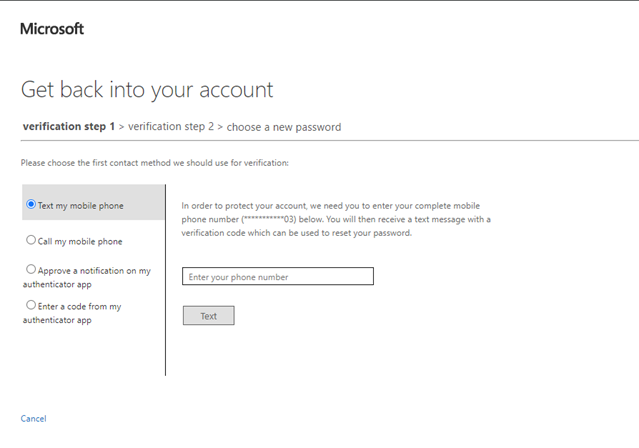Select 'Approve a notification on my authenticator app' radio
Screen dimensions: 639x448
tap(31, 269)
